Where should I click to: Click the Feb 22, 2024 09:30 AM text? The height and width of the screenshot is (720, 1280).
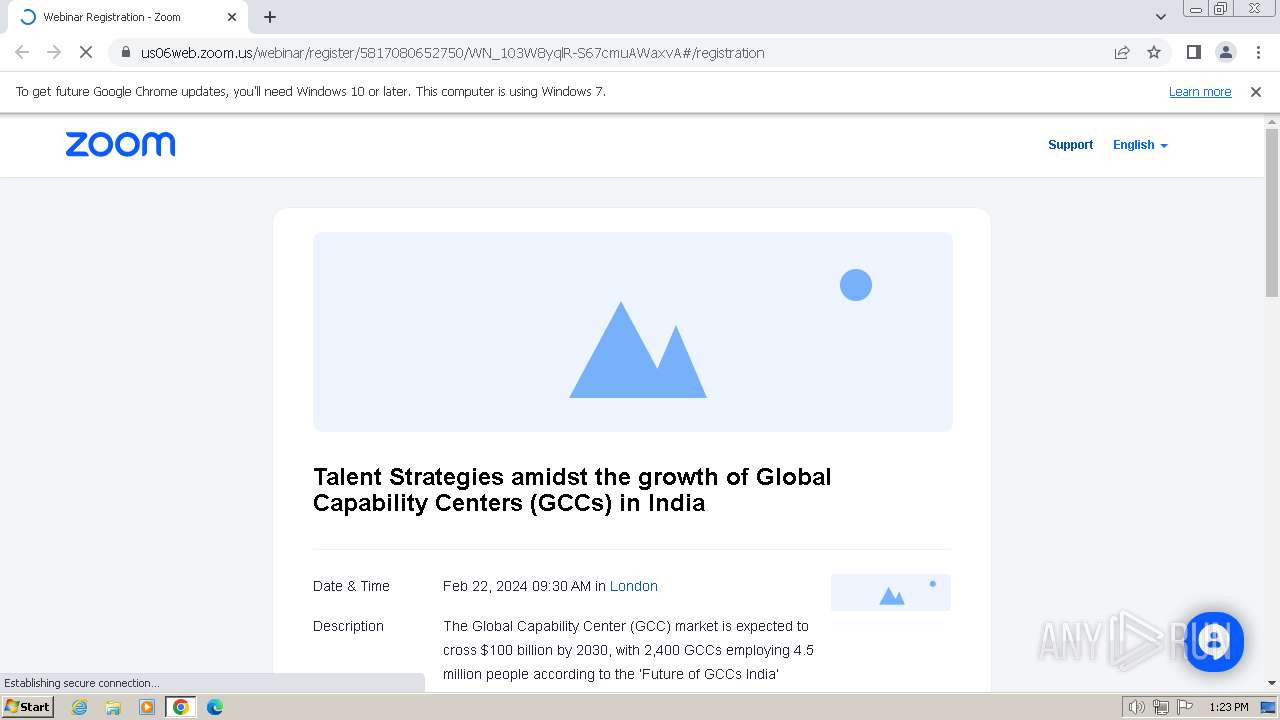(x=517, y=586)
